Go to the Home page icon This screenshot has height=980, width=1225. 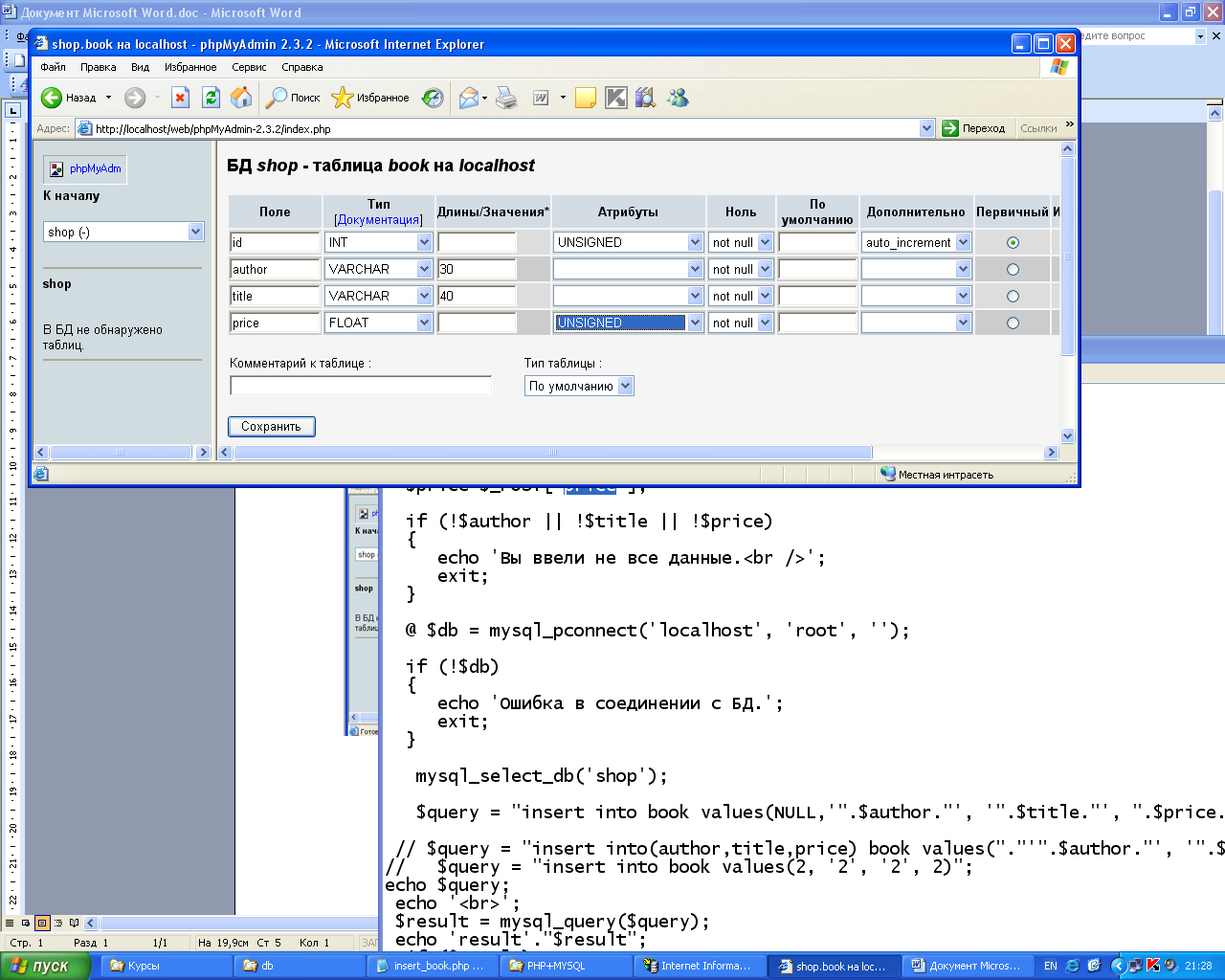click(x=241, y=98)
